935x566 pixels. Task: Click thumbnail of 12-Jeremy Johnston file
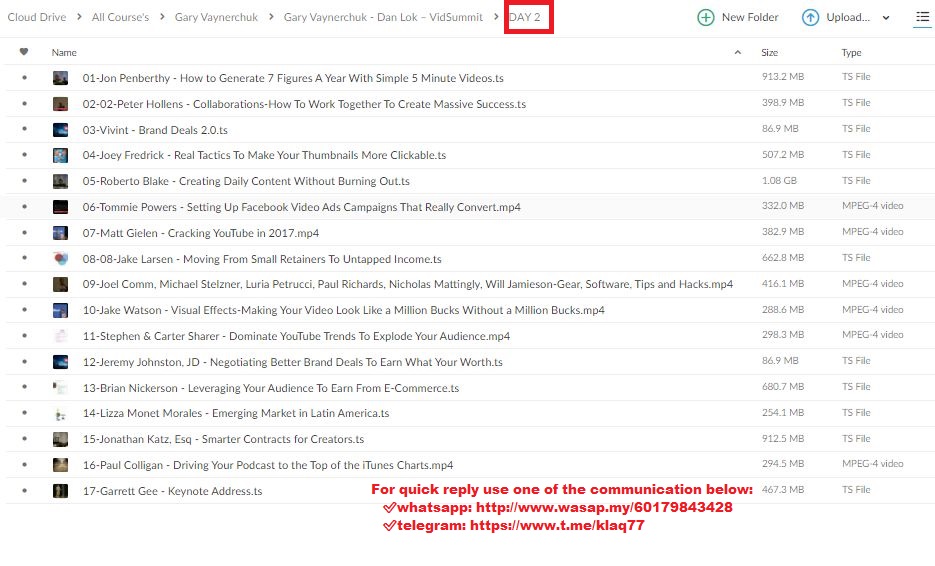pyautogui.click(x=60, y=362)
